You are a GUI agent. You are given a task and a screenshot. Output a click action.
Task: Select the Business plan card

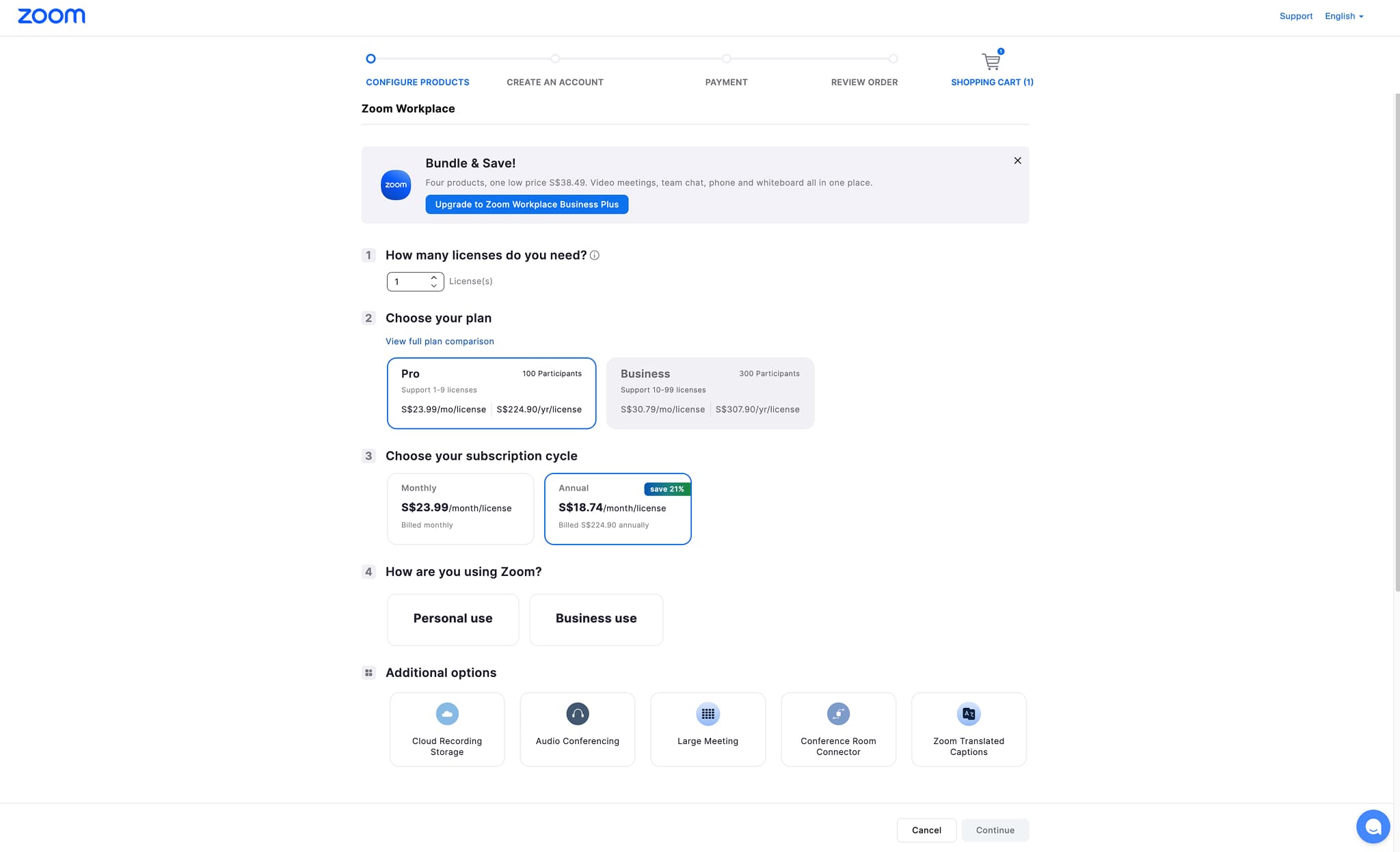point(709,393)
